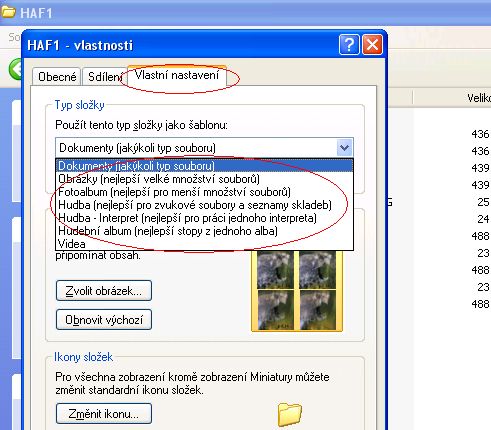Click the Dokumenty combo box field
The height and width of the screenshot is (430, 491).
tap(204, 147)
